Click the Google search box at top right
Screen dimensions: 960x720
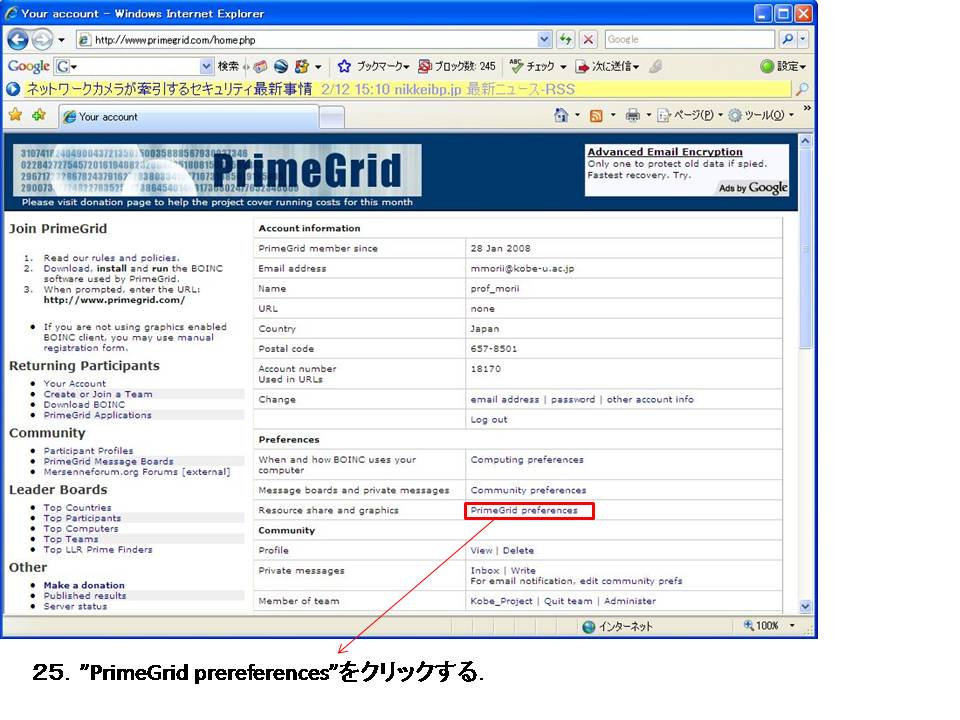689,40
